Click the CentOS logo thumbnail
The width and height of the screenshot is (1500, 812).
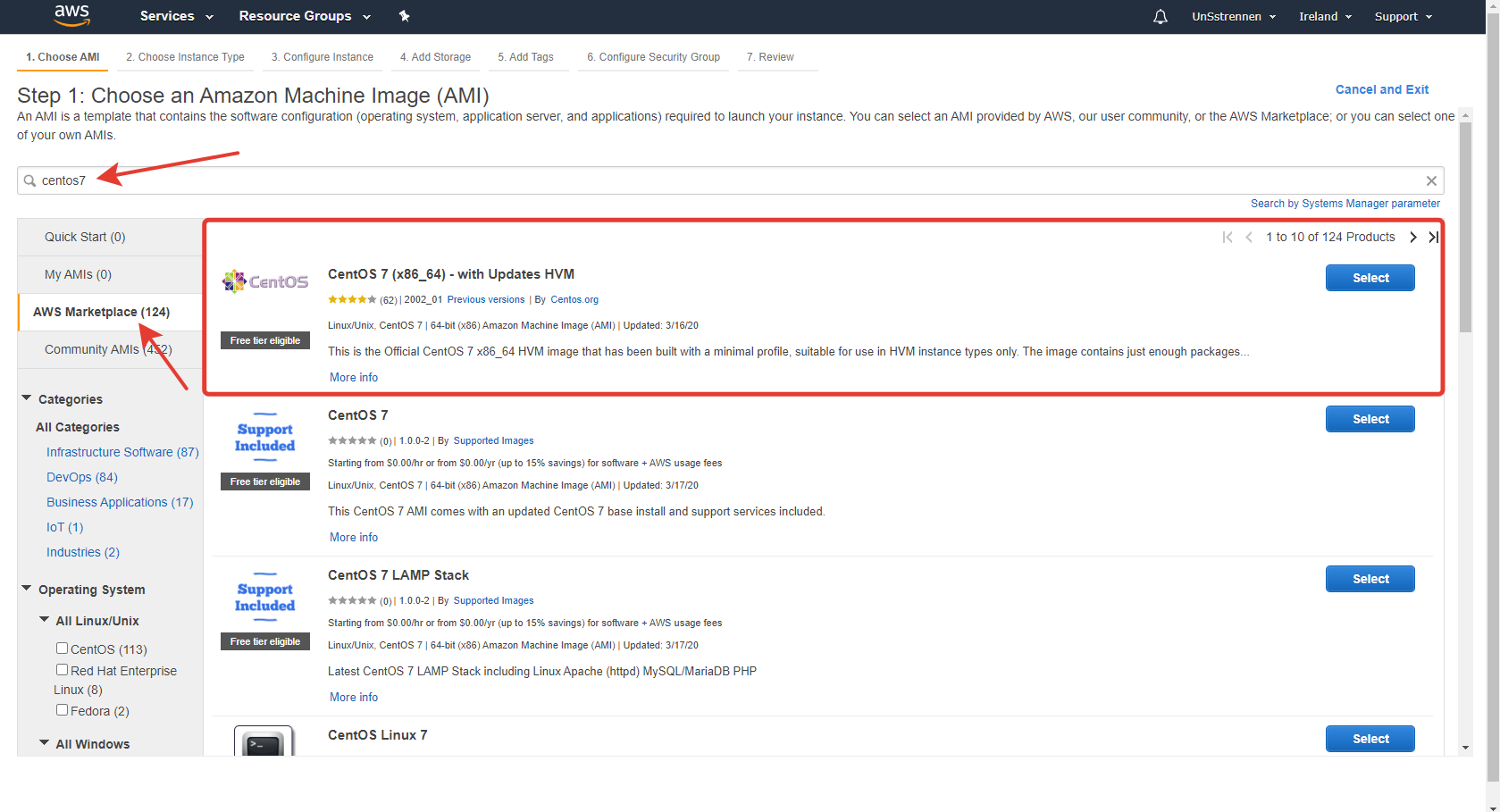point(265,281)
